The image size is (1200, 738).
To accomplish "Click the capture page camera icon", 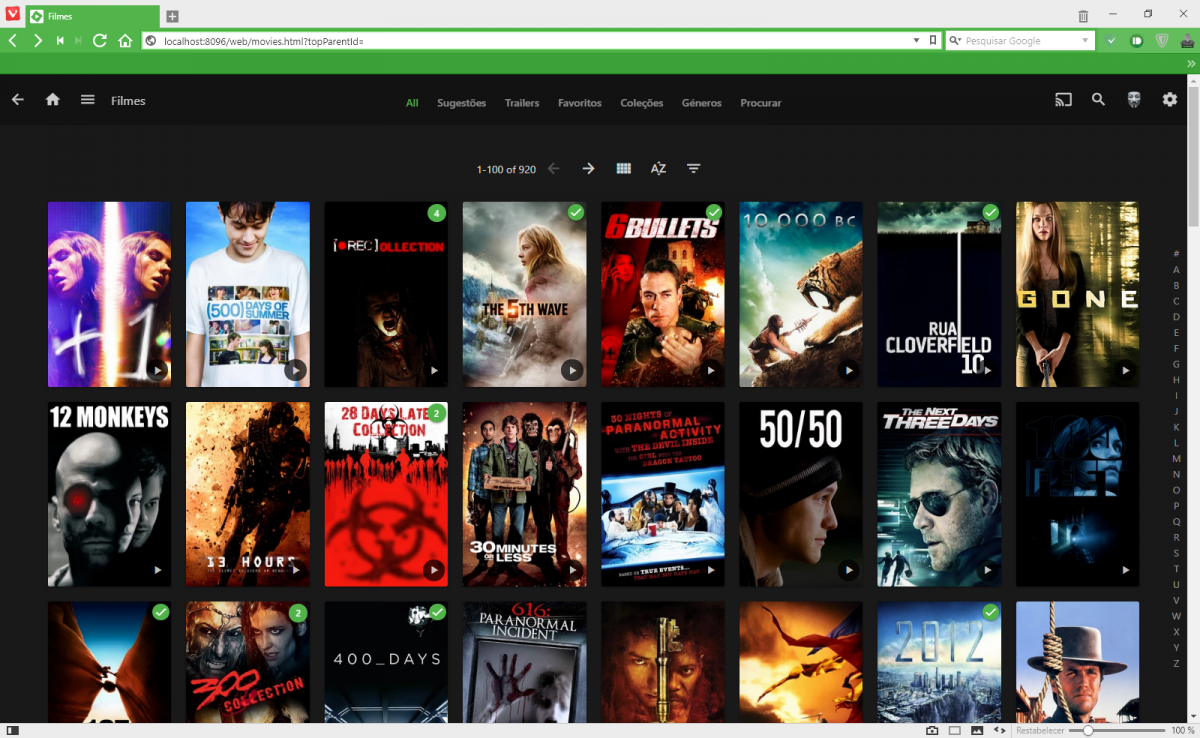I will coord(932,731).
